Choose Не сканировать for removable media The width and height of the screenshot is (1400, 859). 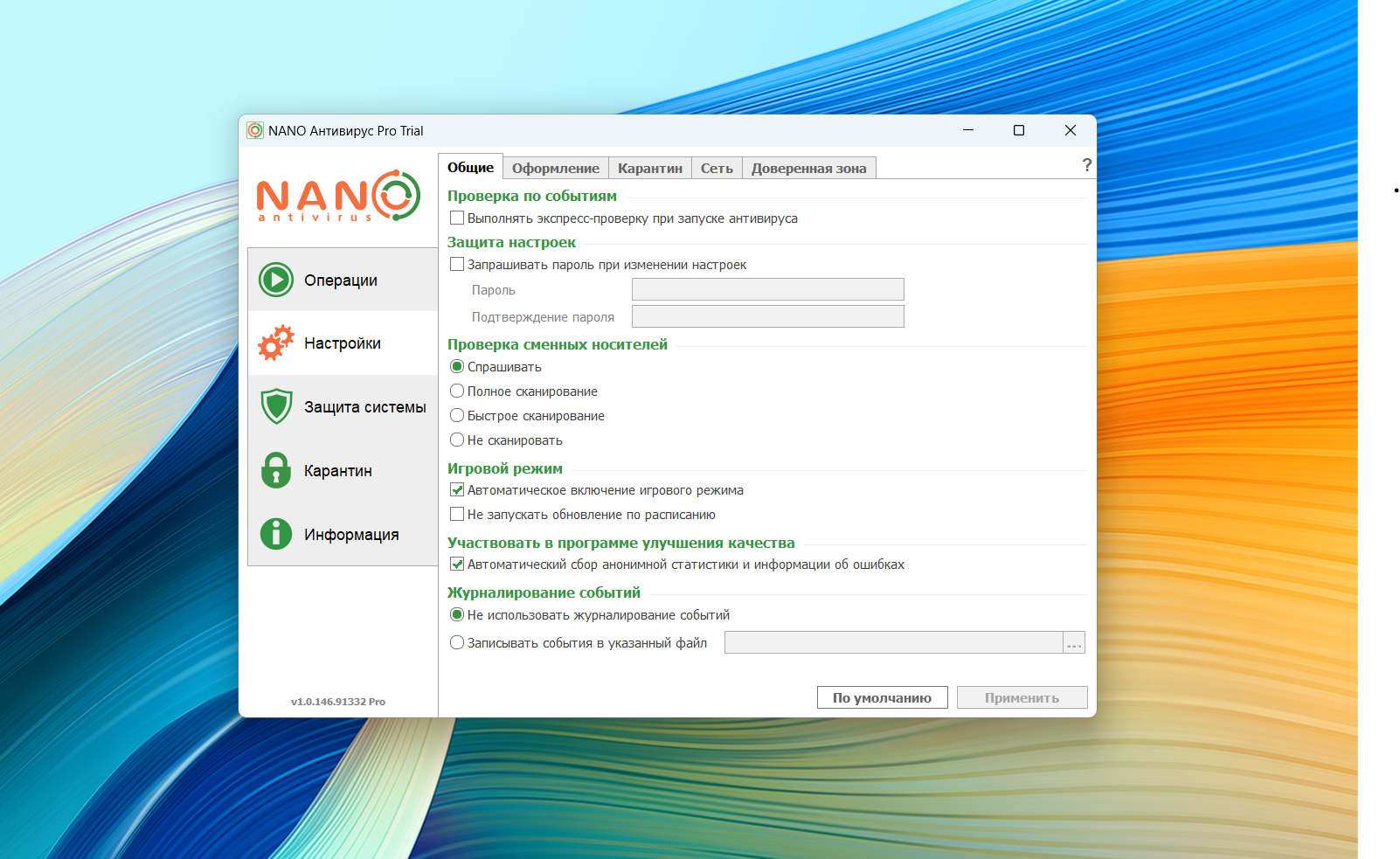(x=457, y=440)
